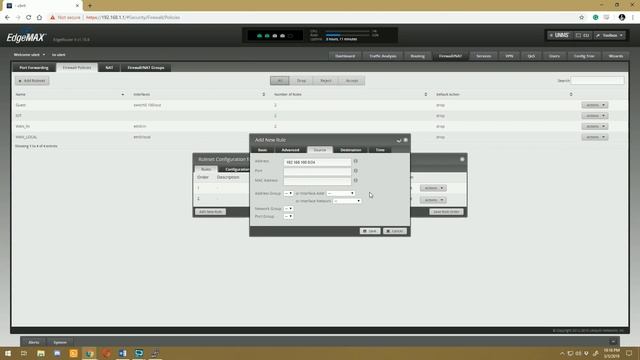The width and height of the screenshot is (640, 360).
Task: Open the Config Tree section
Action: (584, 56)
